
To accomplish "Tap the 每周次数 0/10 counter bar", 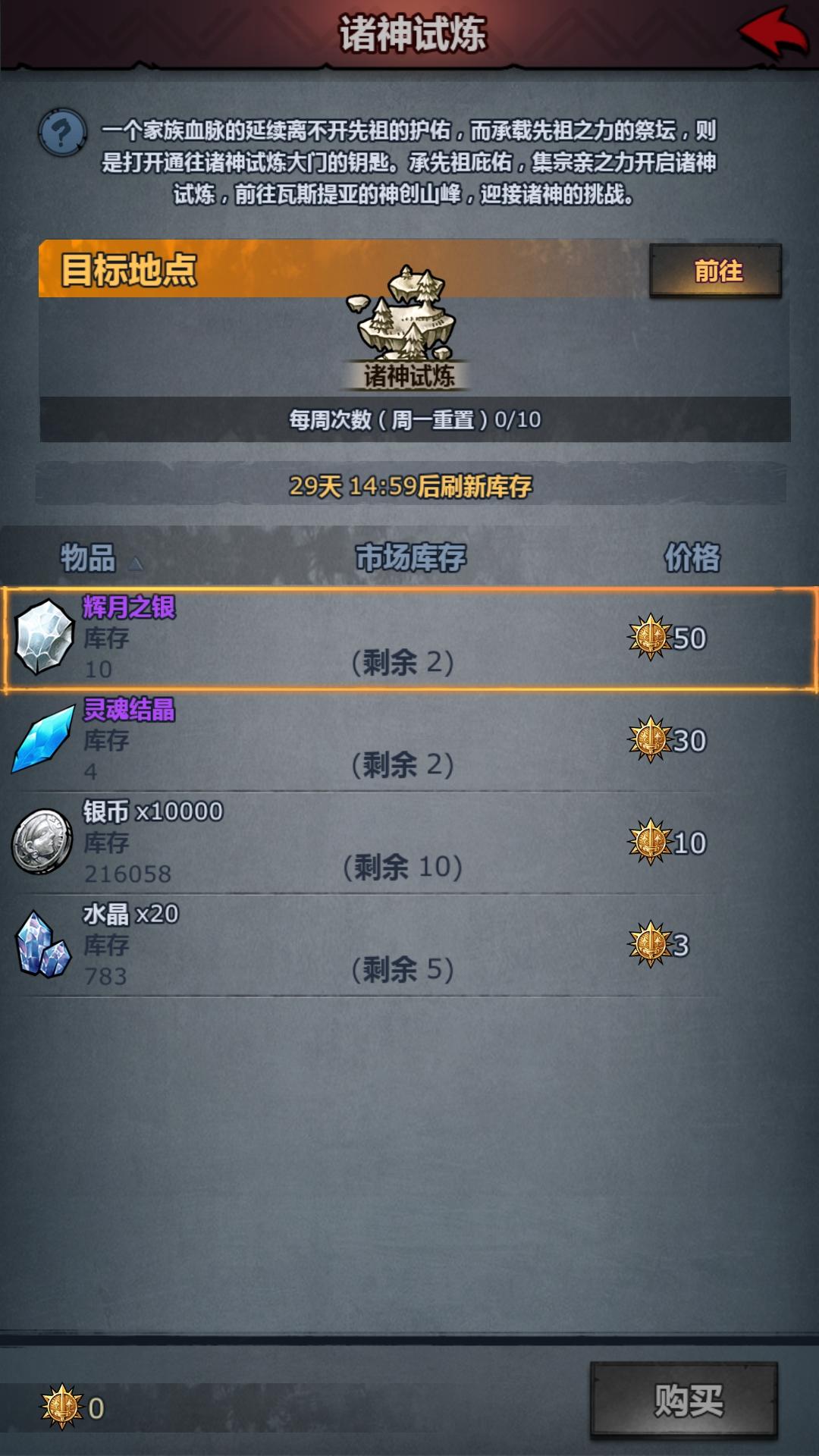I will point(415,419).
